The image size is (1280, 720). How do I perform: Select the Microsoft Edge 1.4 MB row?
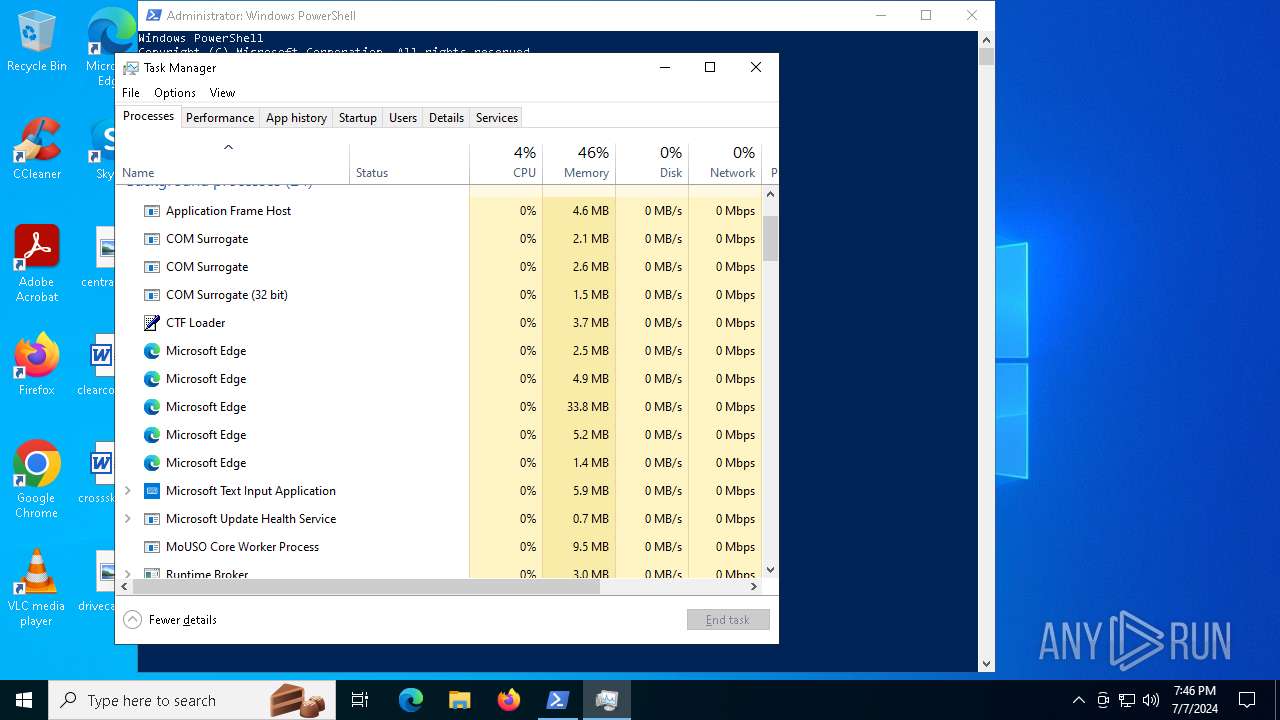point(440,463)
